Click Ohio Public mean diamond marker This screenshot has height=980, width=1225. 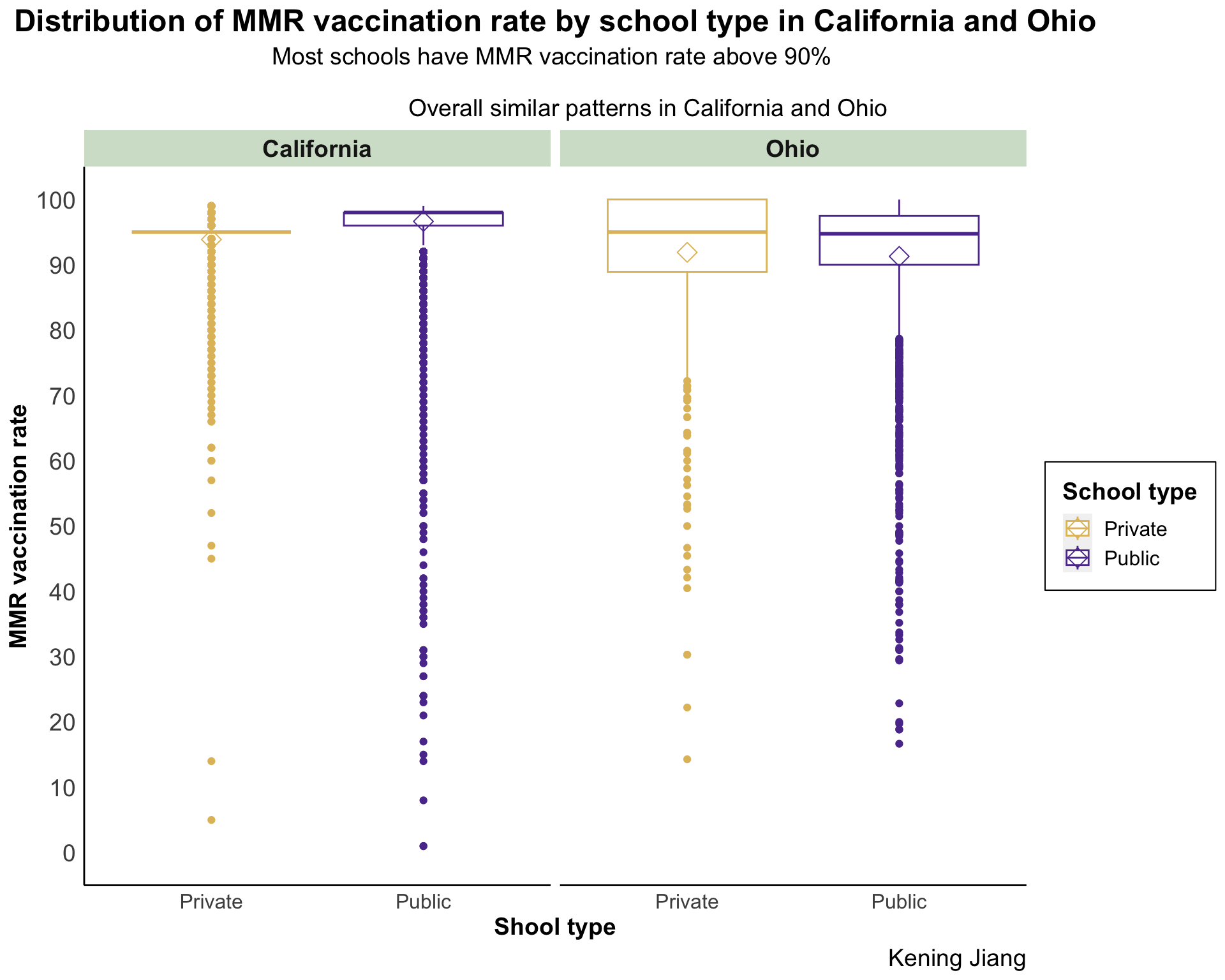point(899,256)
